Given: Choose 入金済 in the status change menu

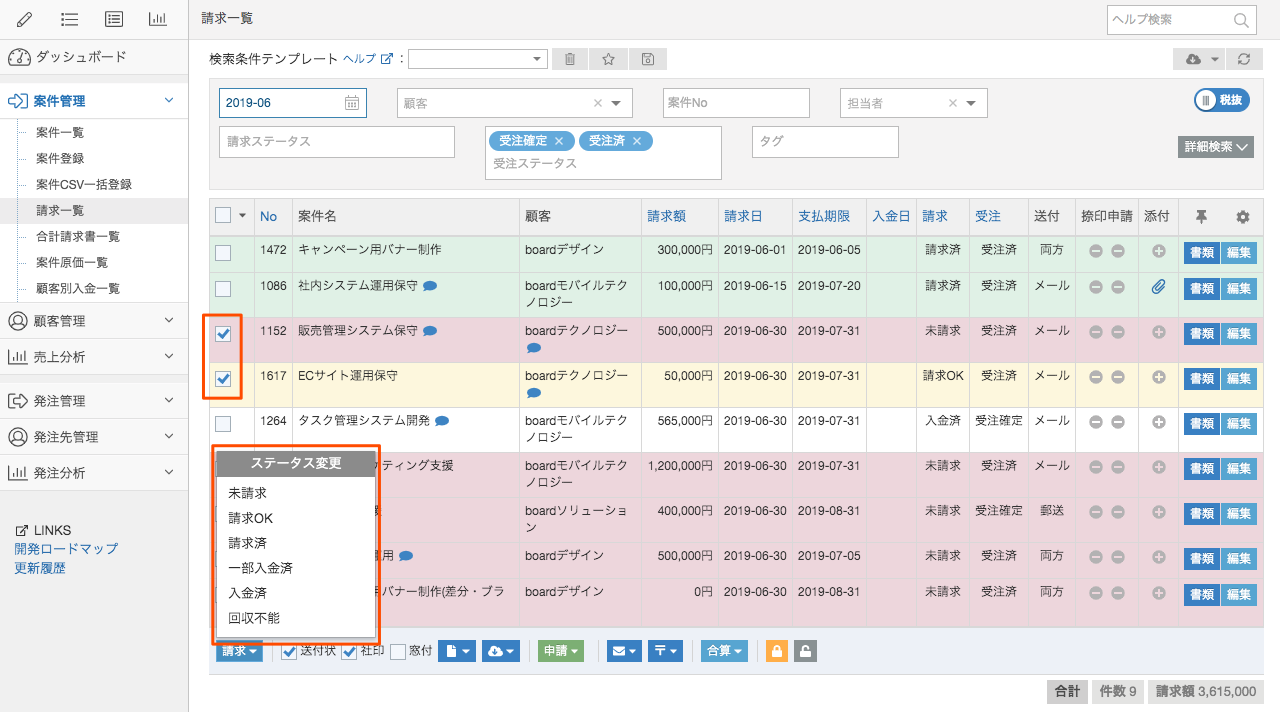Looking at the screenshot, I should (x=247, y=593).
